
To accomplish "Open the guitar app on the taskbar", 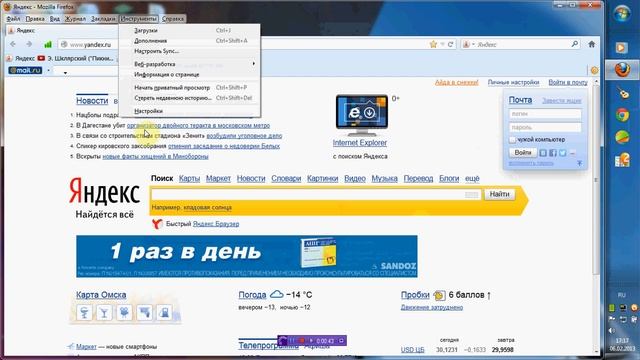I will pos(623,93).
